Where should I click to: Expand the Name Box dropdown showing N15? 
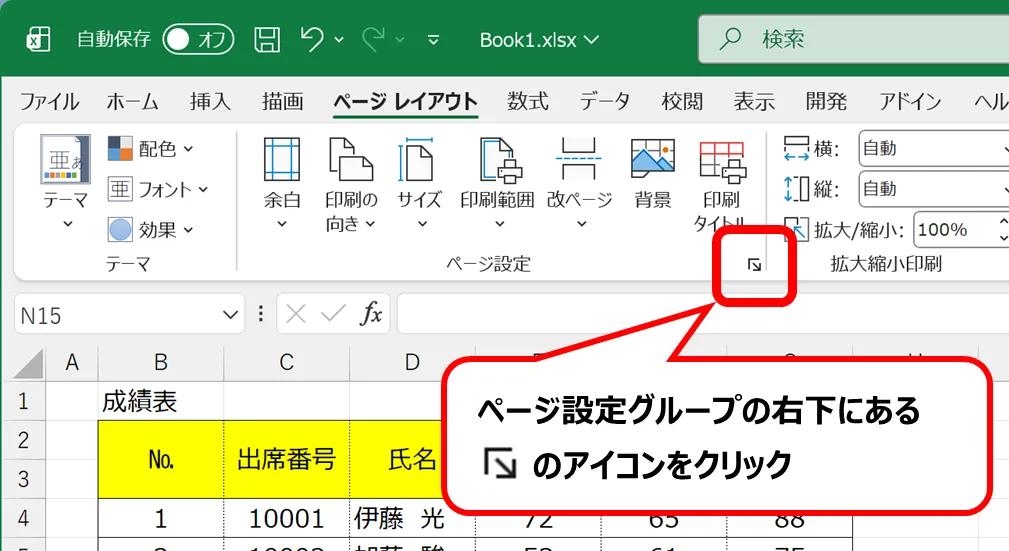(x=231, y=315)
